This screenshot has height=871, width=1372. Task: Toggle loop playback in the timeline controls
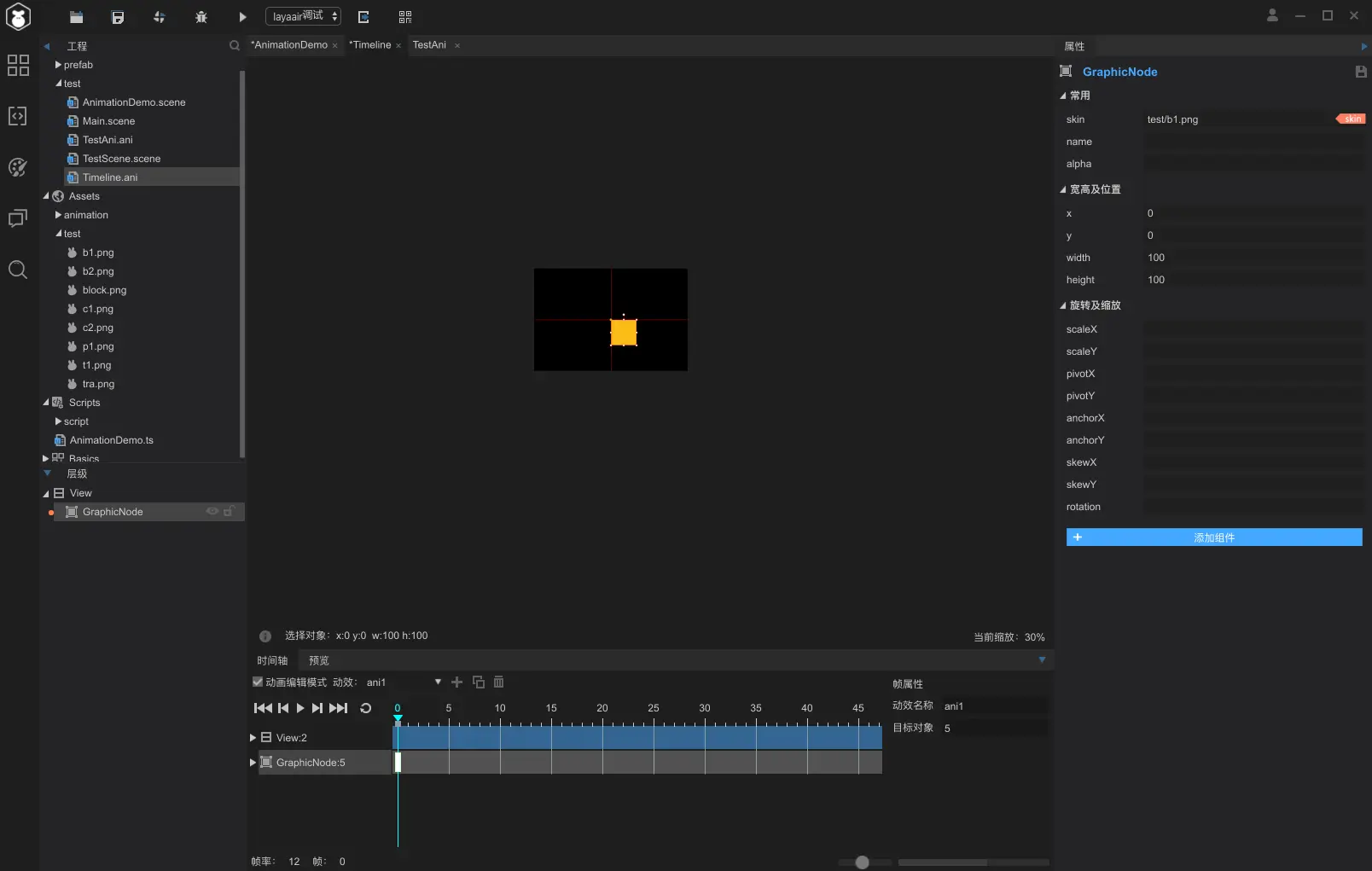(366, 708)
